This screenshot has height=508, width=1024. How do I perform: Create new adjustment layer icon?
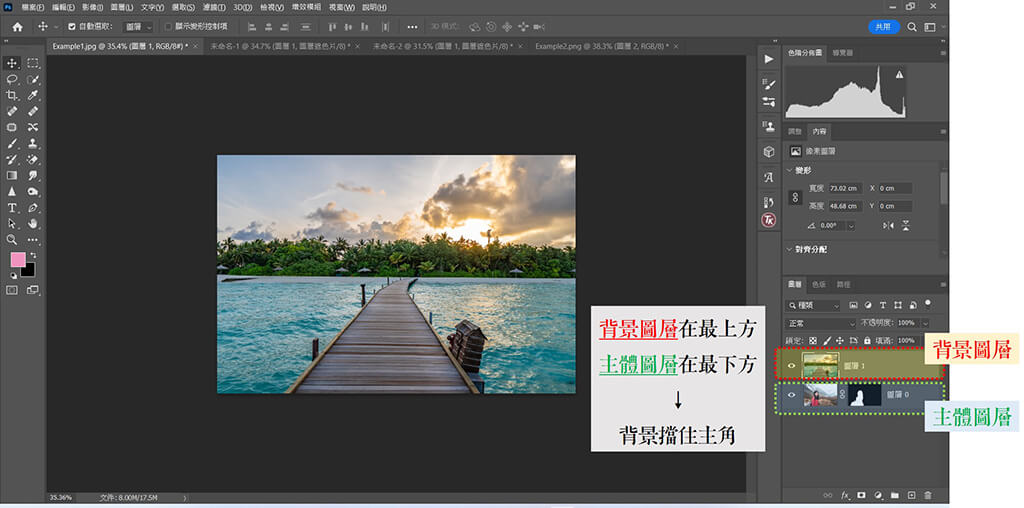[878, 496]
